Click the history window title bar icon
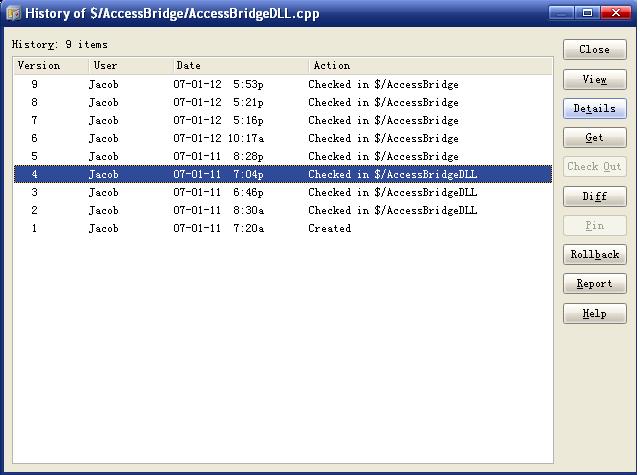 click(13, 13)
